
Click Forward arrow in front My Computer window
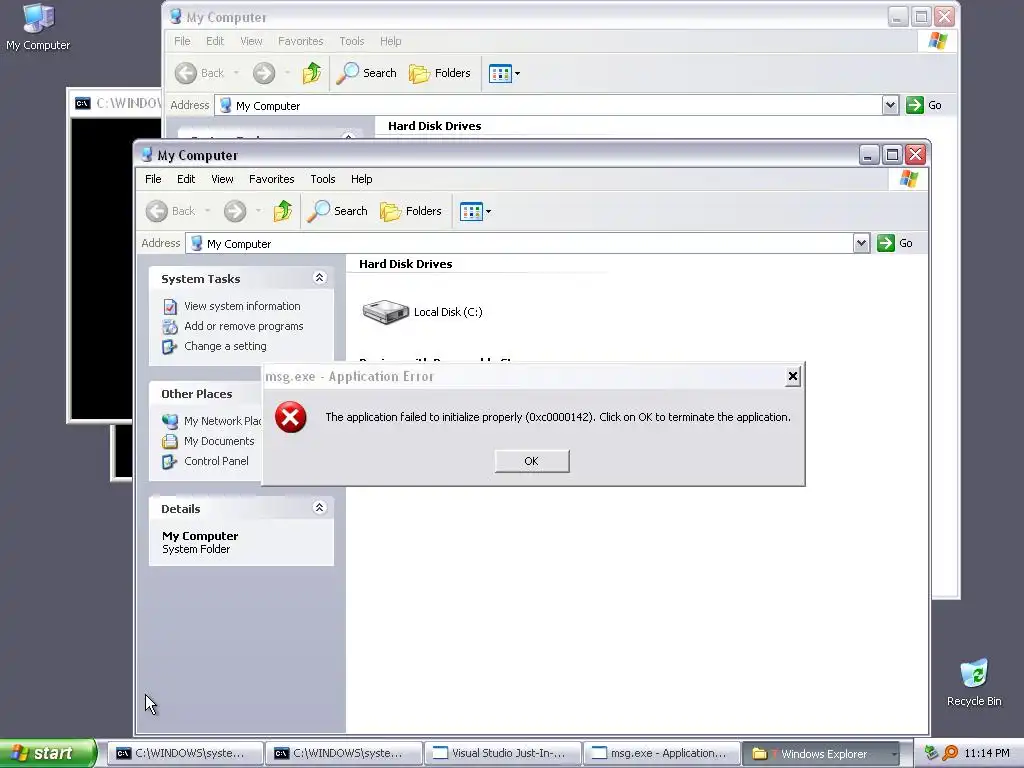click(235, 211)
